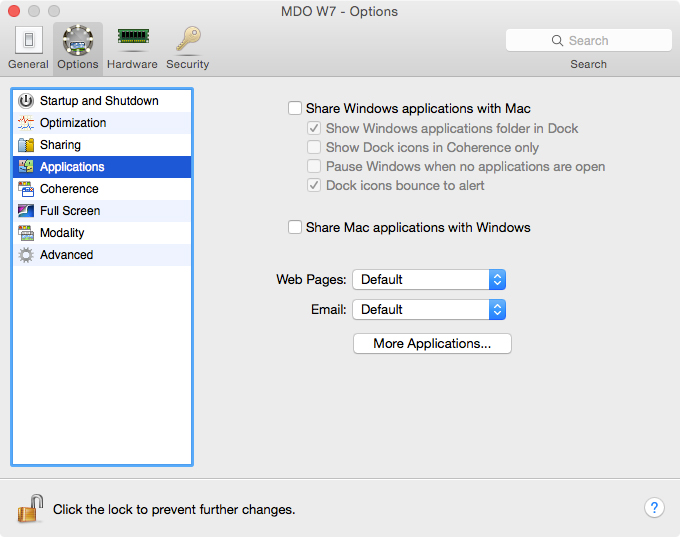Enable Share Mac applications with Windows
This screenshot has height=537, width=680.
295,227
